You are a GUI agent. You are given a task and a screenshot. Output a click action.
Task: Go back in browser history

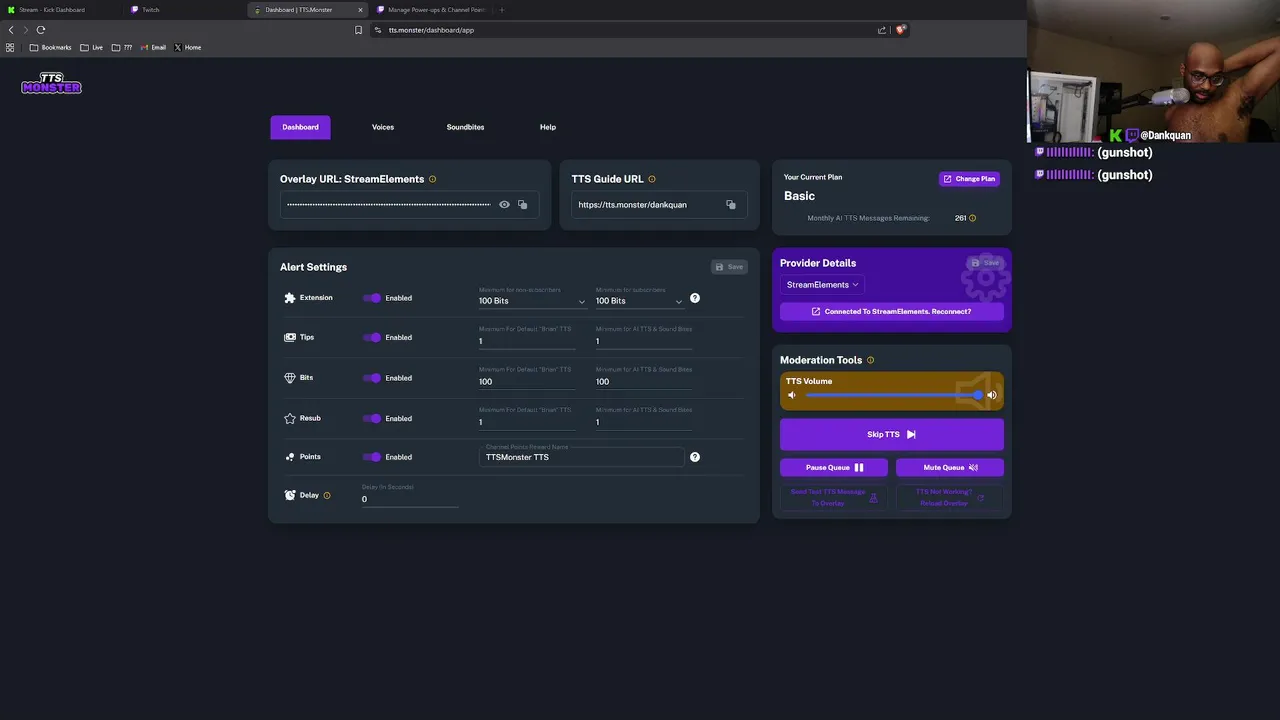(x=11, y=30)
